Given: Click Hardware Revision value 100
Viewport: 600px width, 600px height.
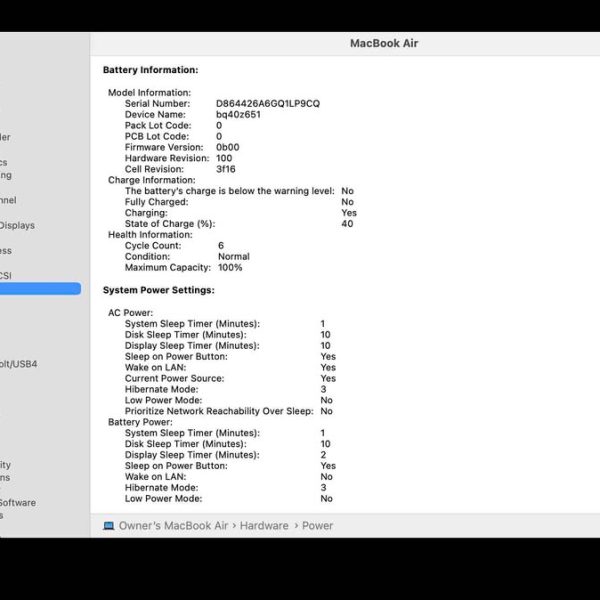Looking at the screenshot, I should click(x=224, y=158).
